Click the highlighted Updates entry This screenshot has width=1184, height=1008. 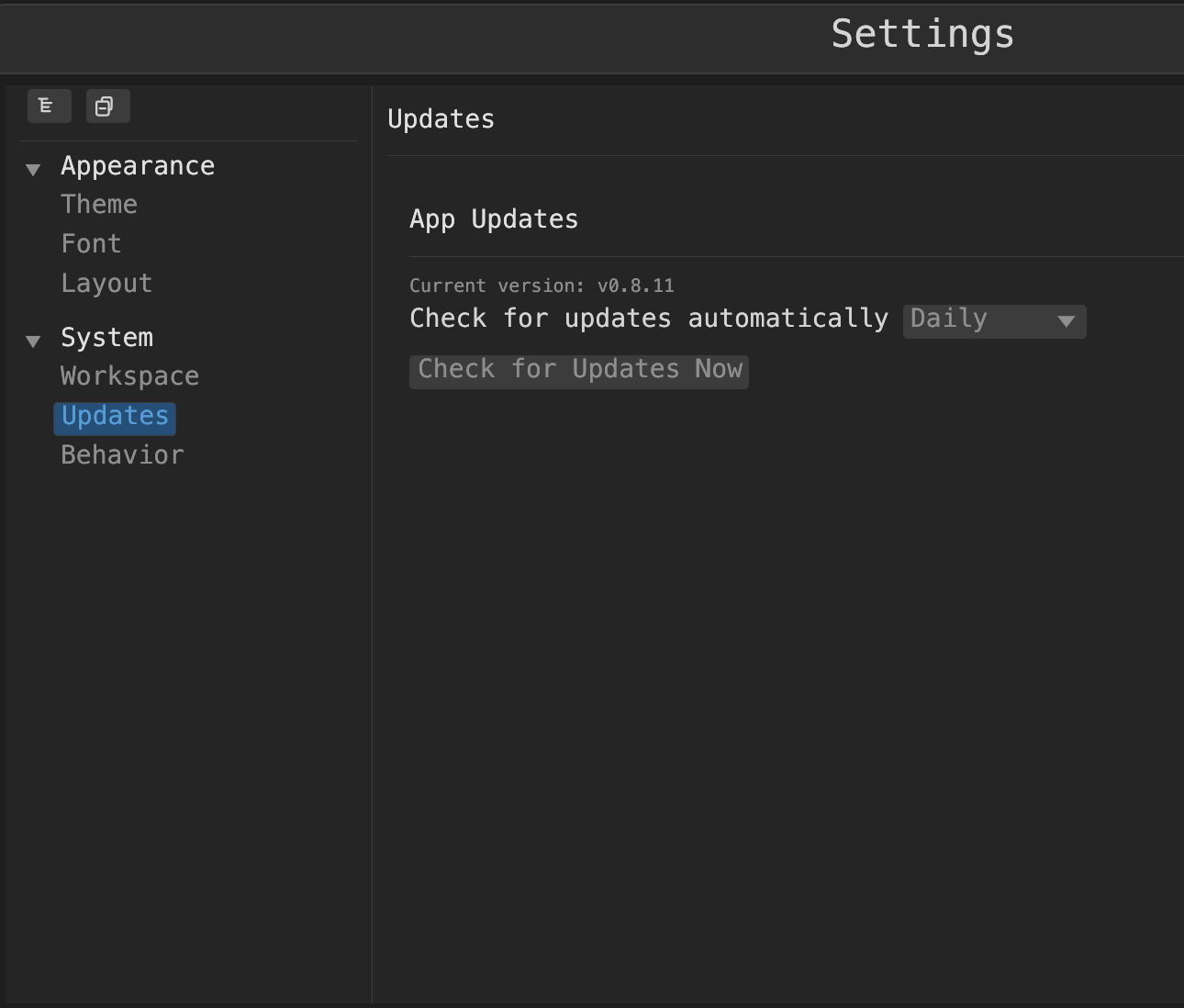114,417
